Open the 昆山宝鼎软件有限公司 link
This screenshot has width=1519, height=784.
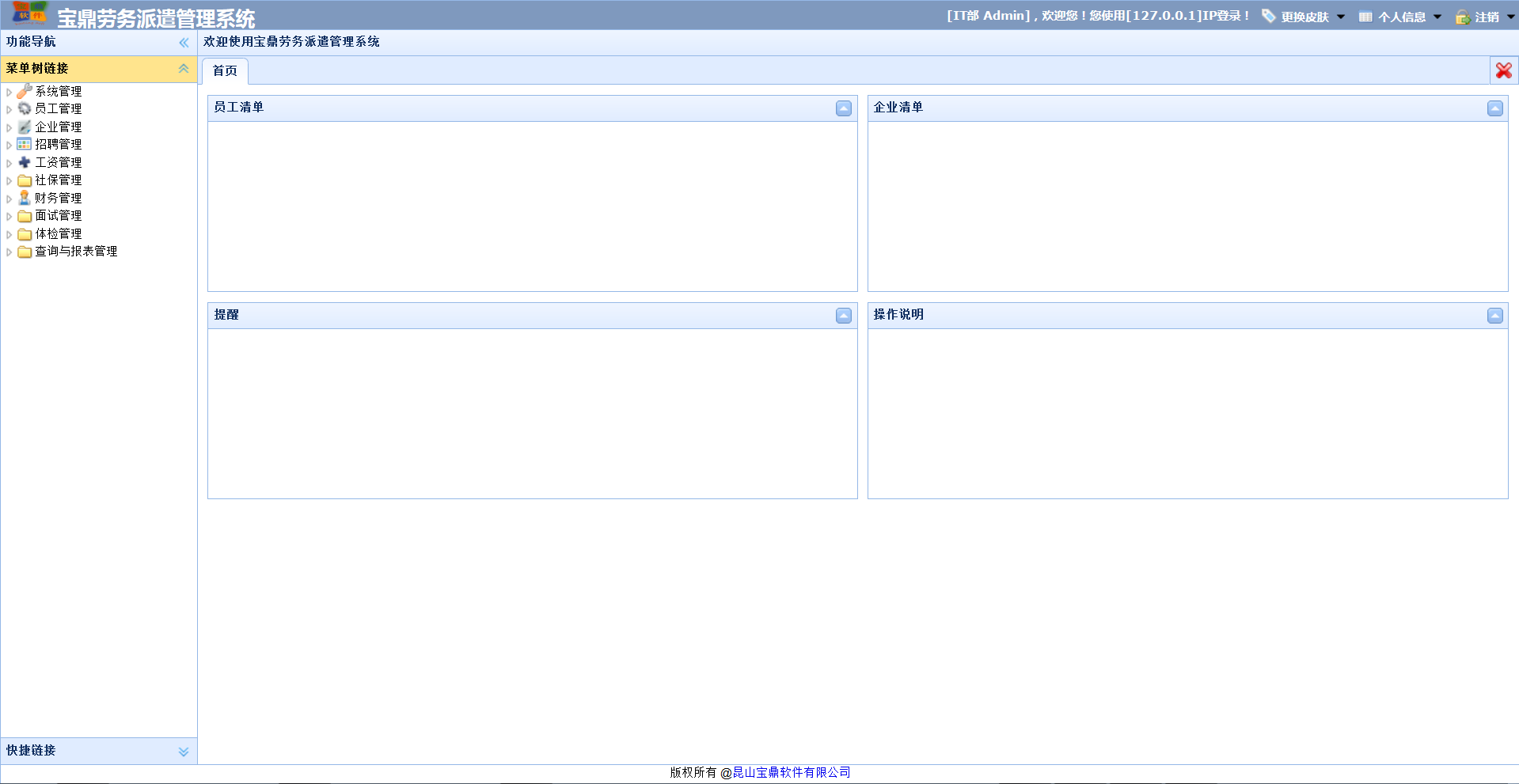(x=792, y=772)
